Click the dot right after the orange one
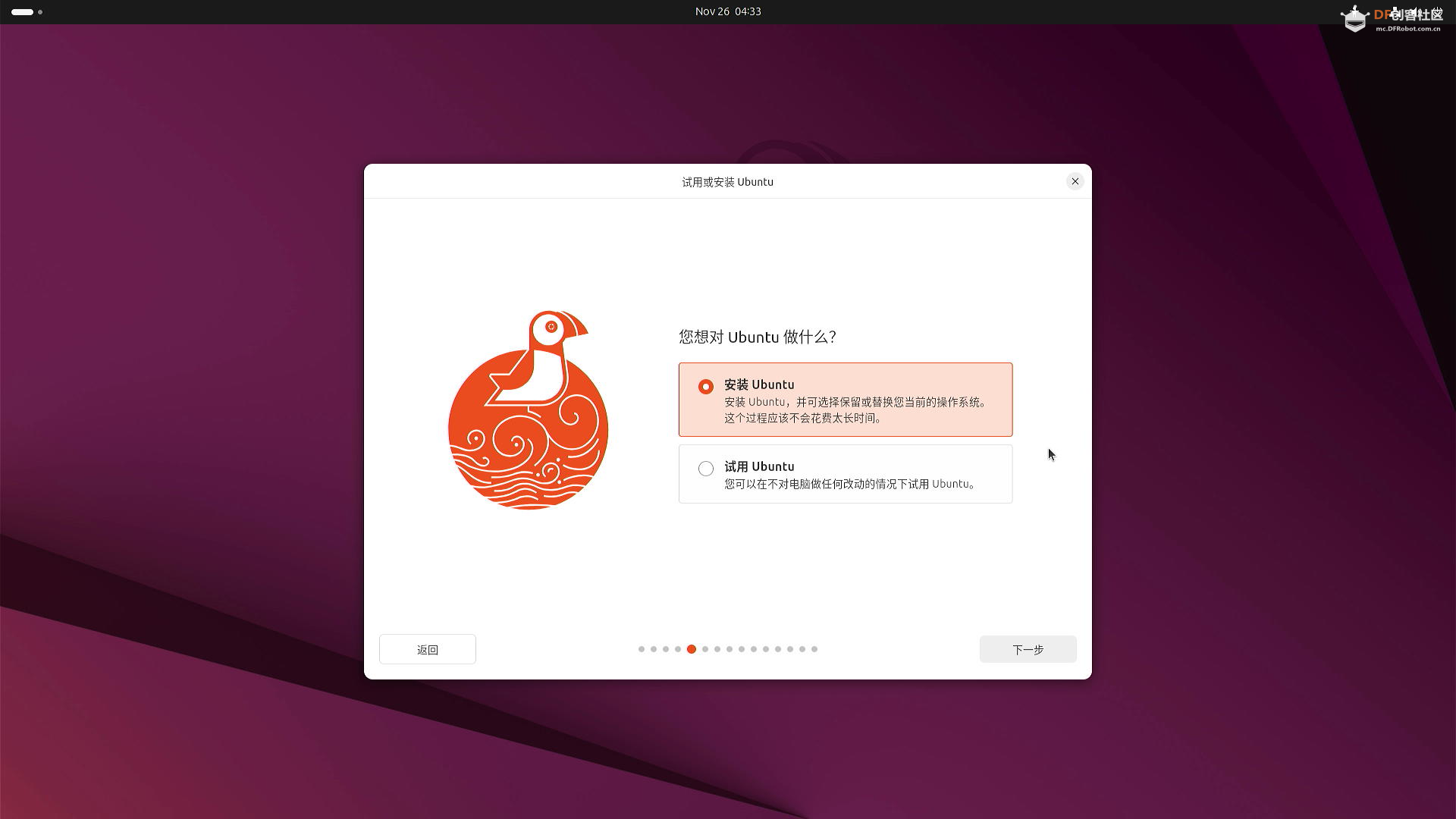 (x=705, y=649)
